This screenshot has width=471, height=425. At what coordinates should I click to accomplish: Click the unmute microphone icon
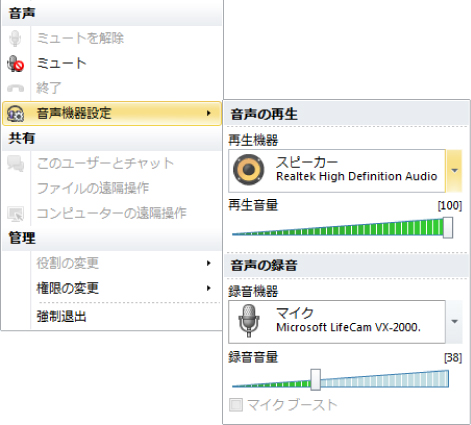[15, 38]
